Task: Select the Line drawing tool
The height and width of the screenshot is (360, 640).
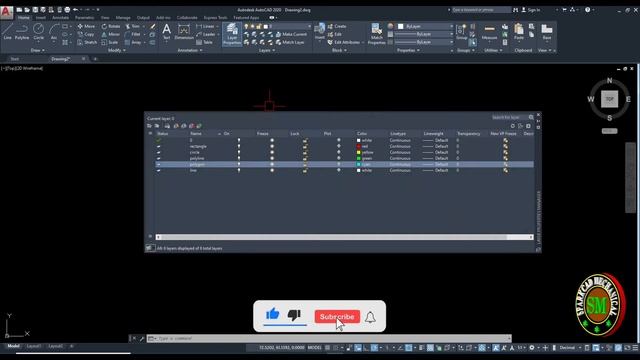Action: click(x=7, y=31)
